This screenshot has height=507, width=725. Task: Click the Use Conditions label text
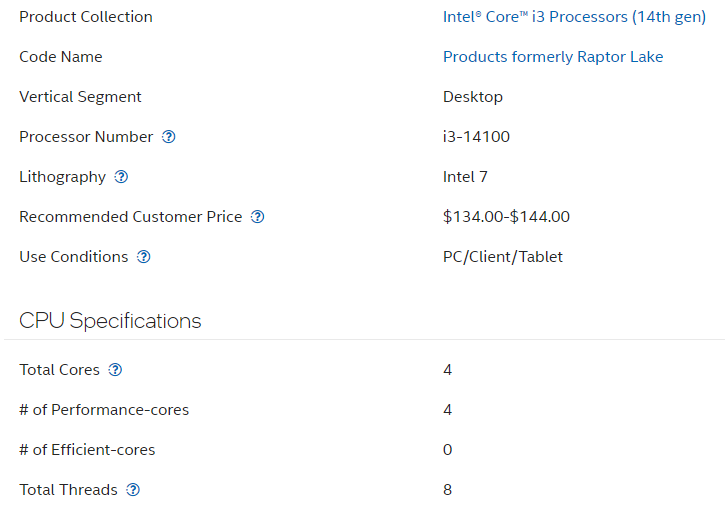click(x=74, y=257)
